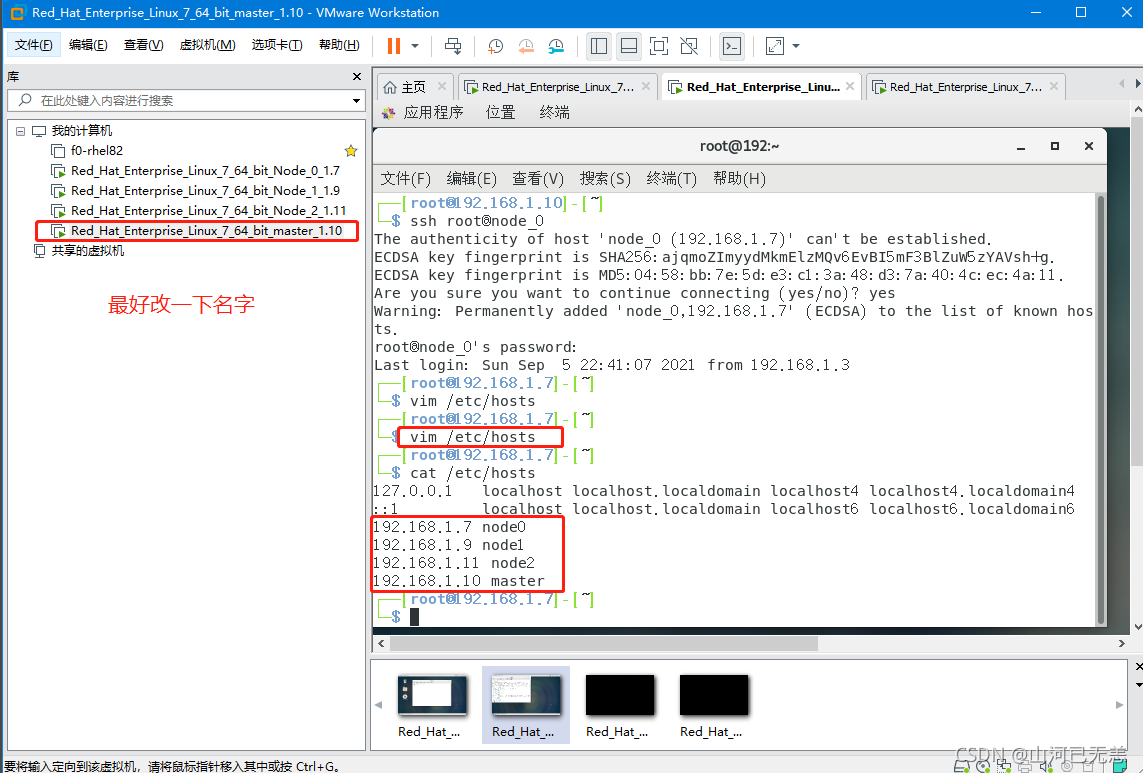The height and width of the screenshot is (773, 1143).
Task: Click the horizontal scrollbar right arrow
Action: pos(1122,644)
